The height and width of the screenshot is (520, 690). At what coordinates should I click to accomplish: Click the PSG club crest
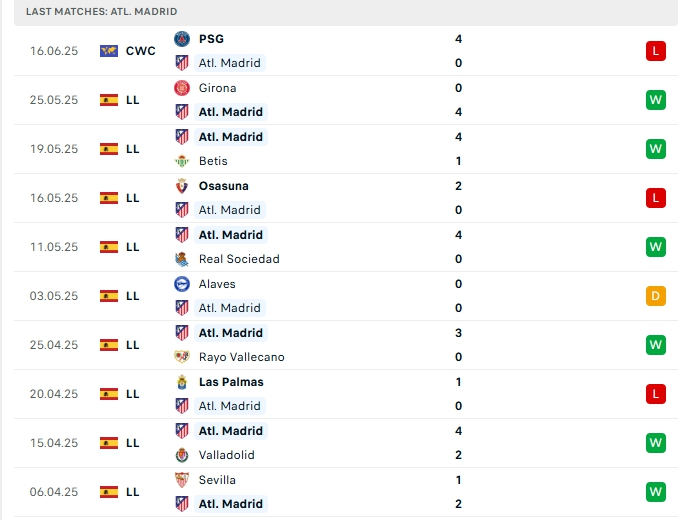coord(182,39)
